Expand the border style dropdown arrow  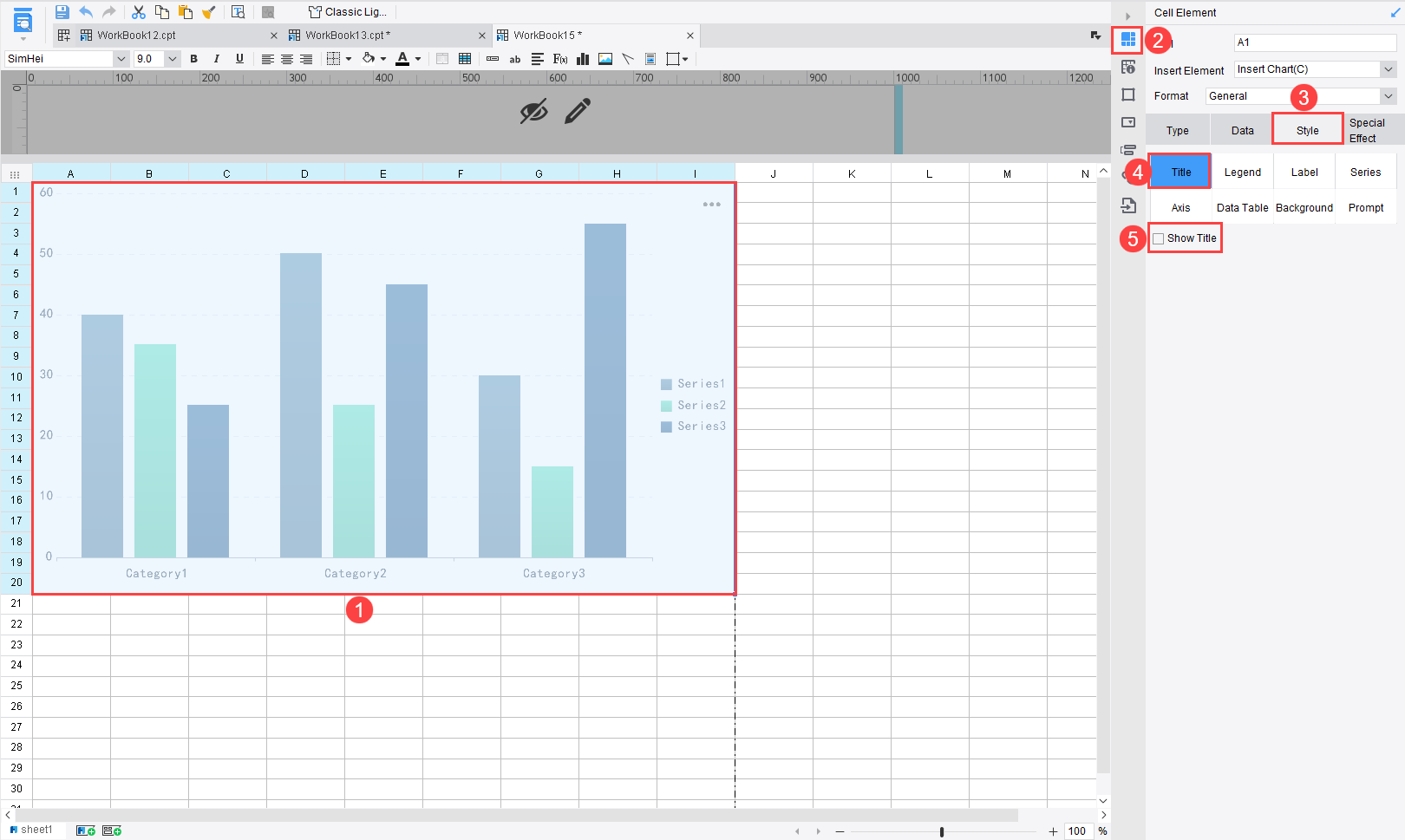349,59
